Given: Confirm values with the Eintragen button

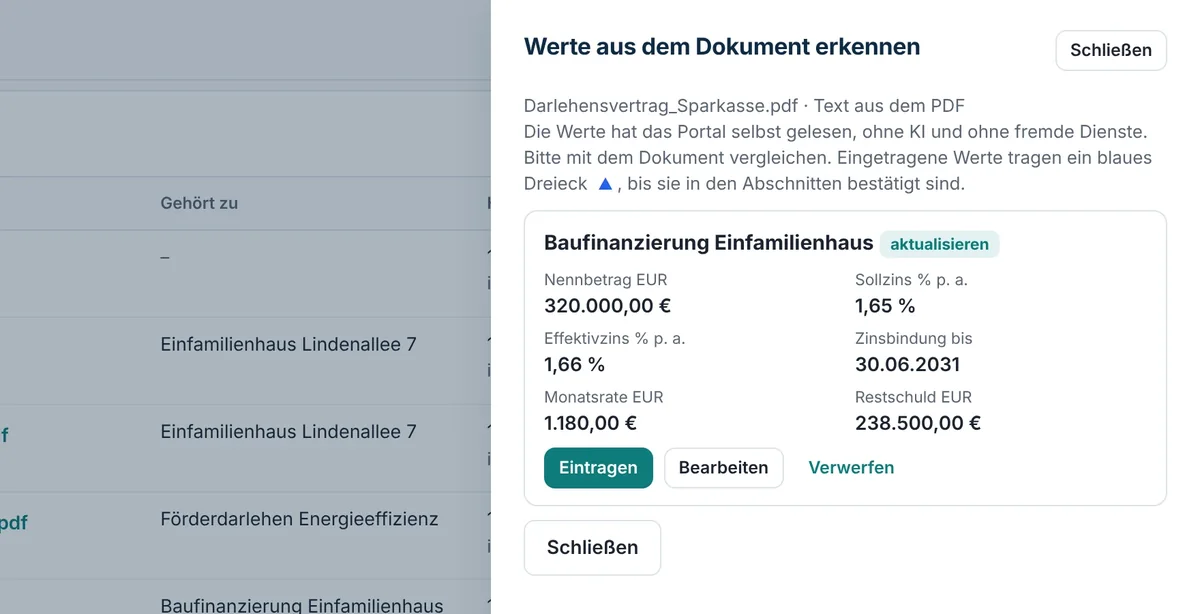Looking at the screenshot, I should tap(598, 468).
